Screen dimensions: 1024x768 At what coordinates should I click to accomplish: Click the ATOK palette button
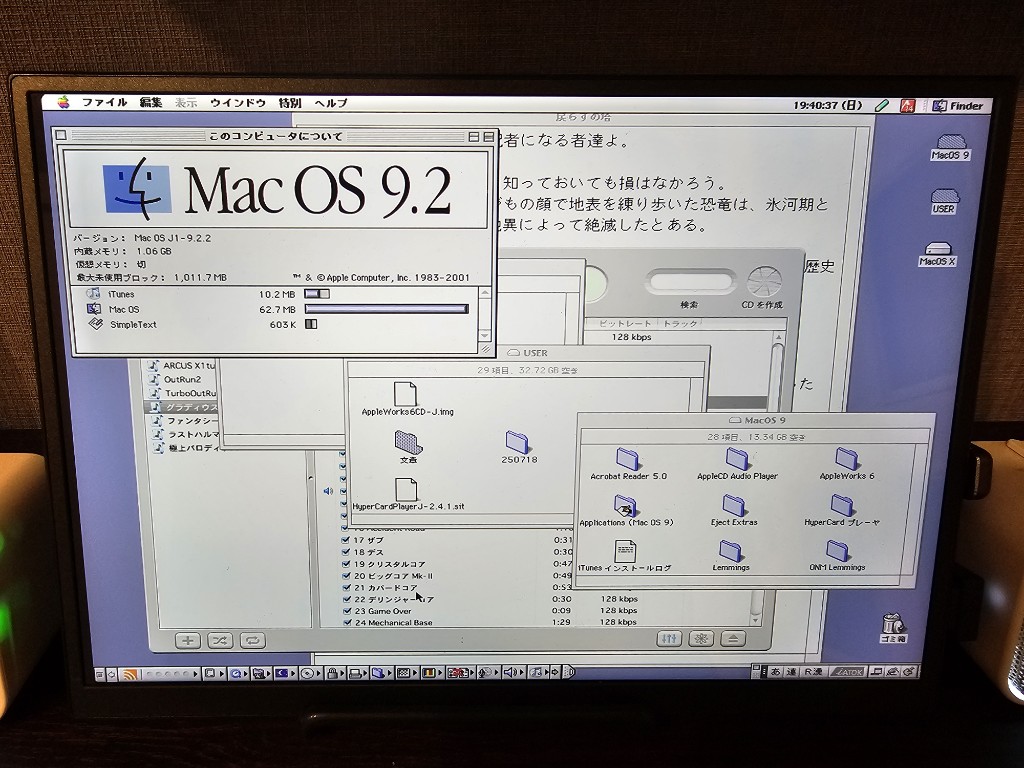click(848, 671)
